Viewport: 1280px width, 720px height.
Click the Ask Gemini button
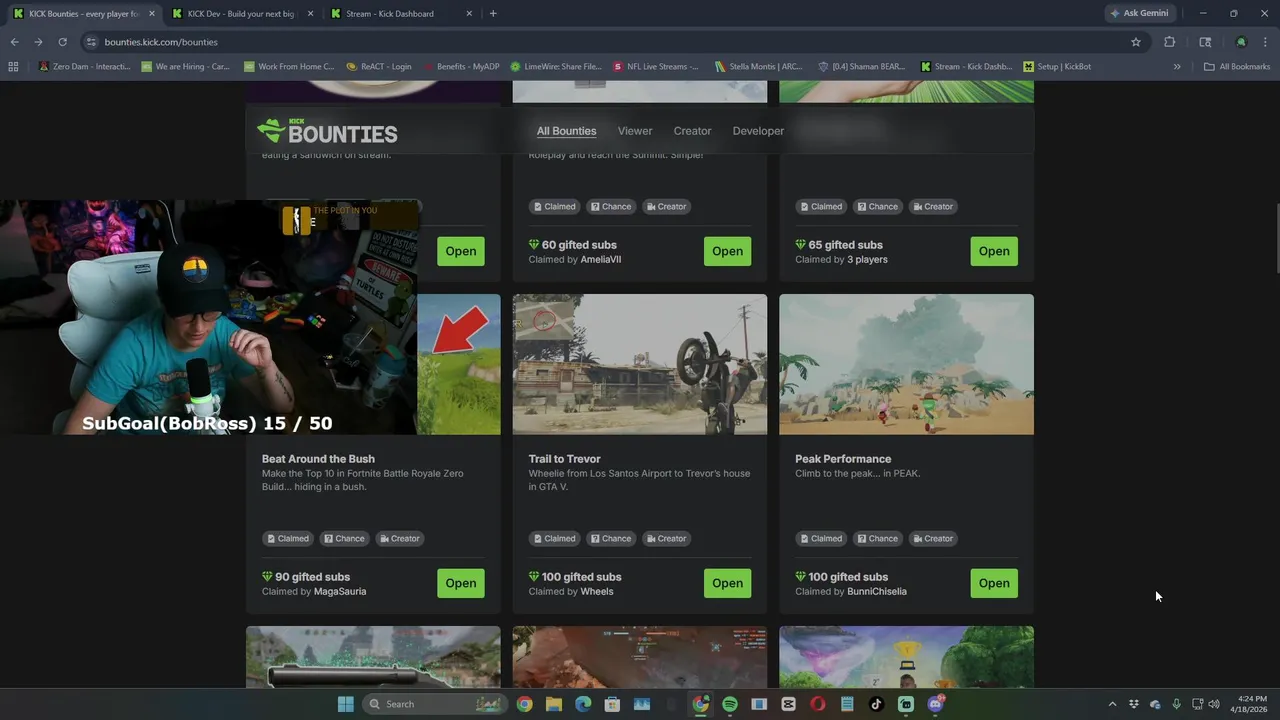click(x=1139, y=14)
